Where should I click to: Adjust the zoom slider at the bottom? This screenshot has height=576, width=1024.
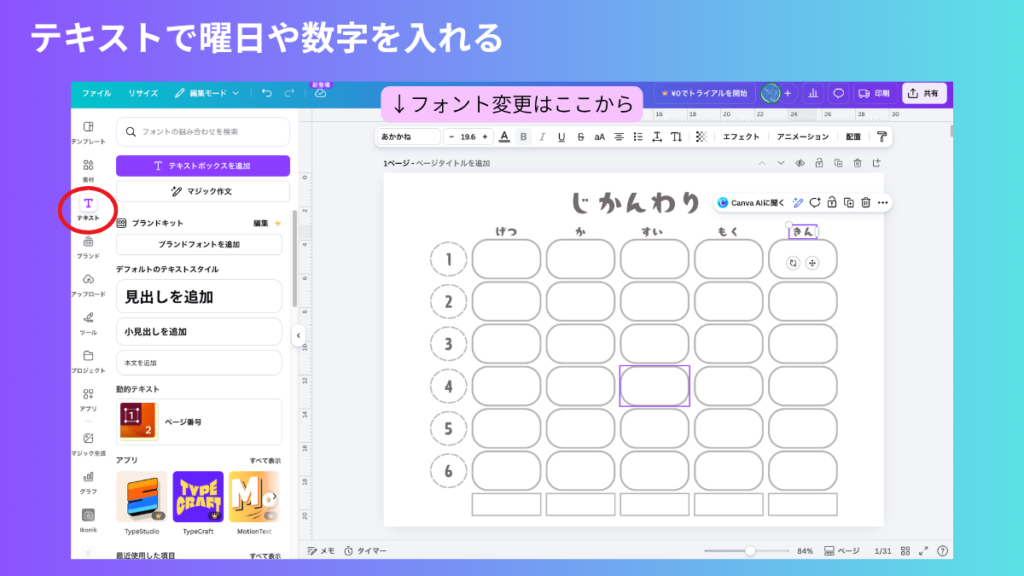[750, 549]
